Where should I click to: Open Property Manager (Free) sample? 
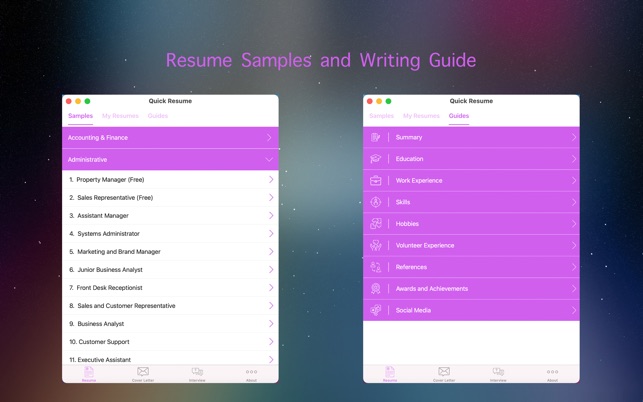tap(110, 180)
